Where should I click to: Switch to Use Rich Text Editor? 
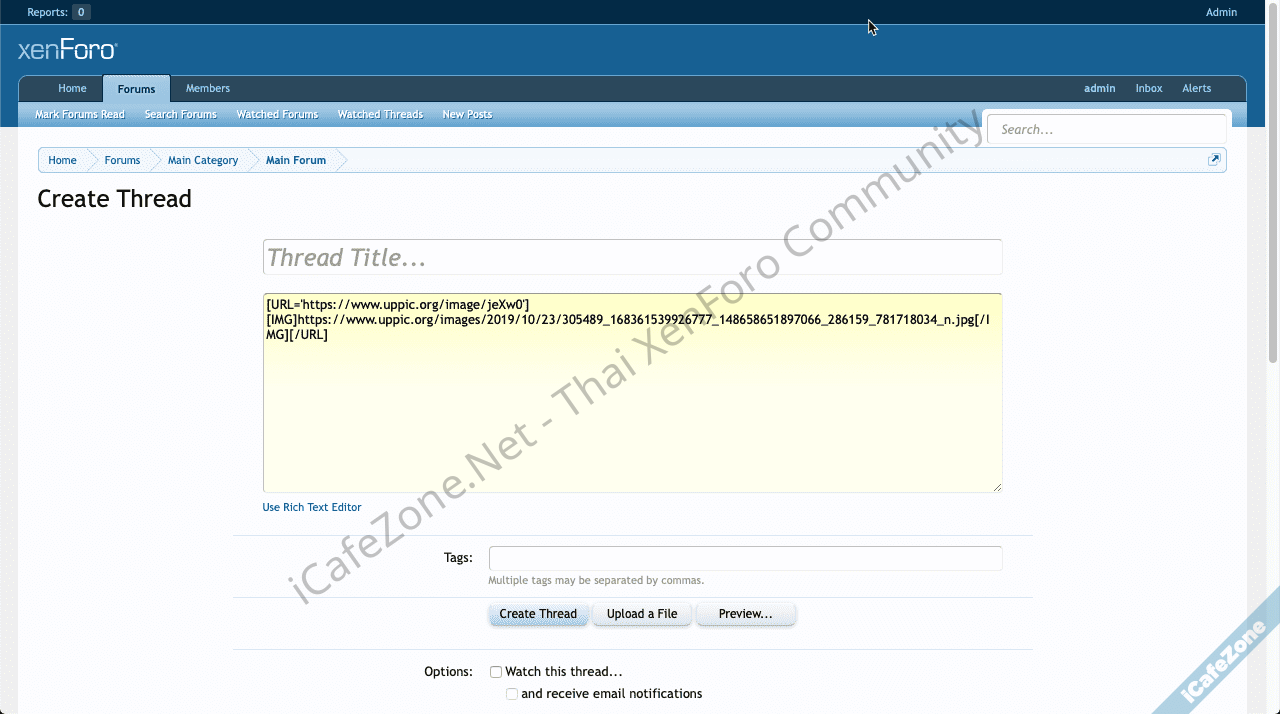click(x=312, y=507)
